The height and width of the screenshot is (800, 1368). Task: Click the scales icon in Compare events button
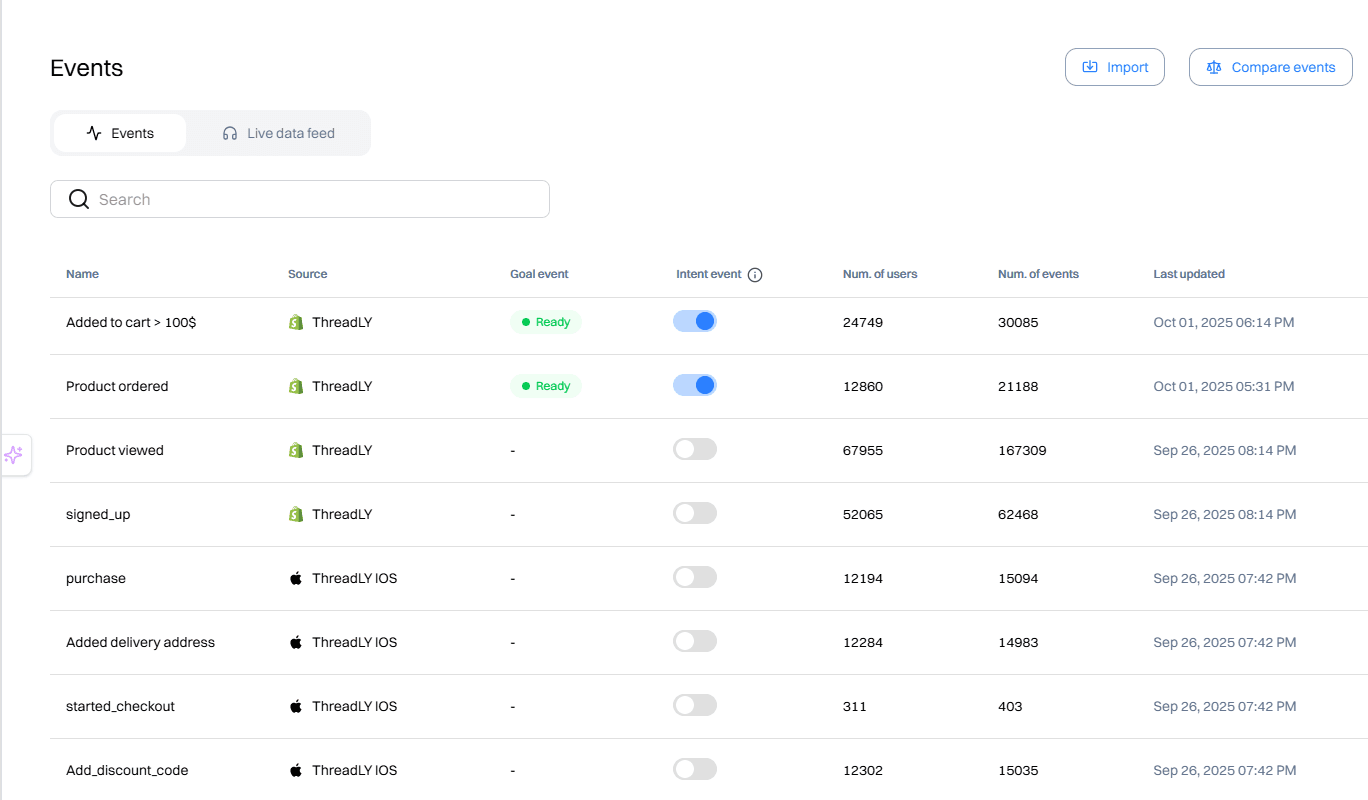click(1213, 66)
